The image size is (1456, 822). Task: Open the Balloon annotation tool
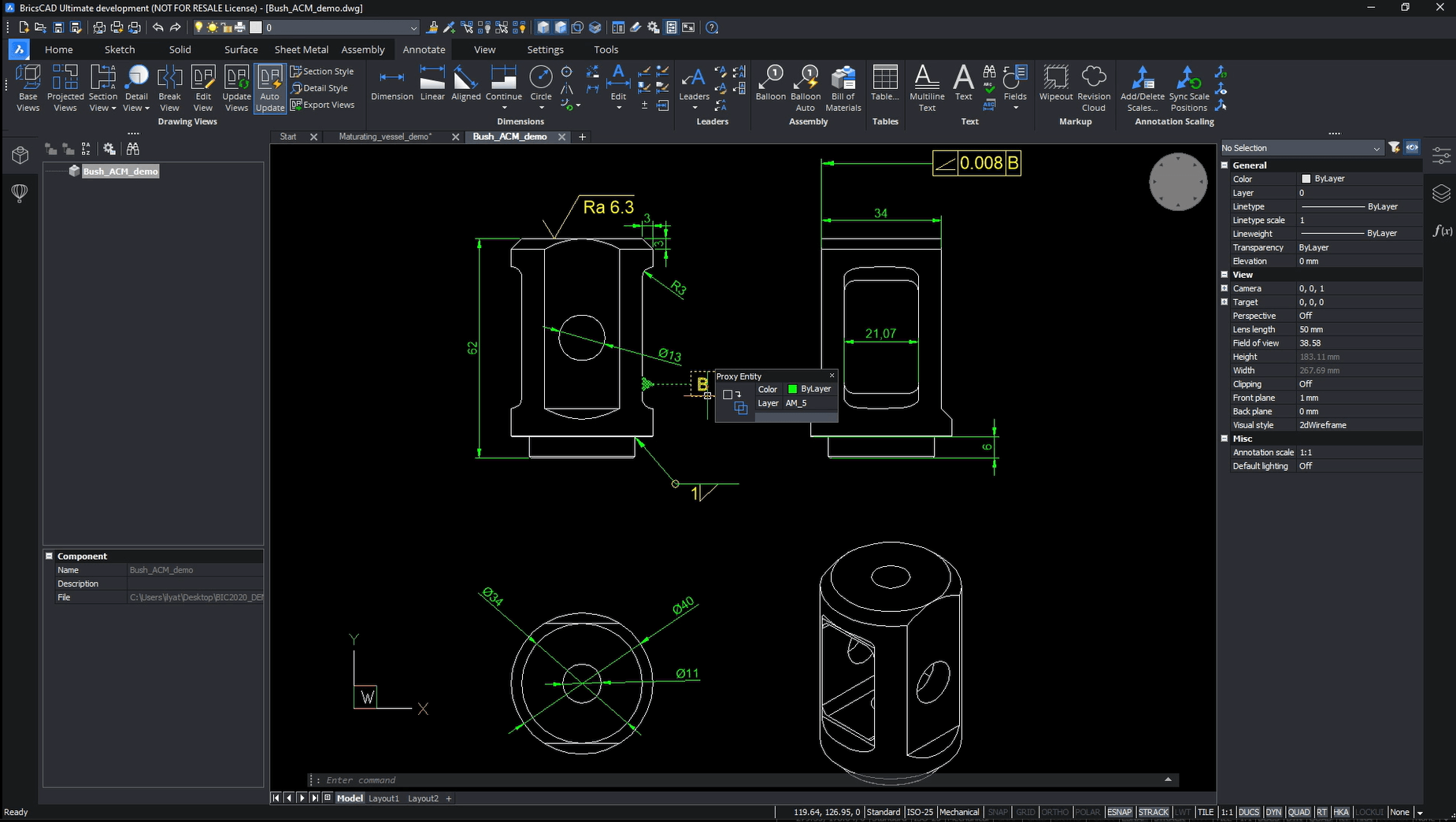(x=769, y=87)
